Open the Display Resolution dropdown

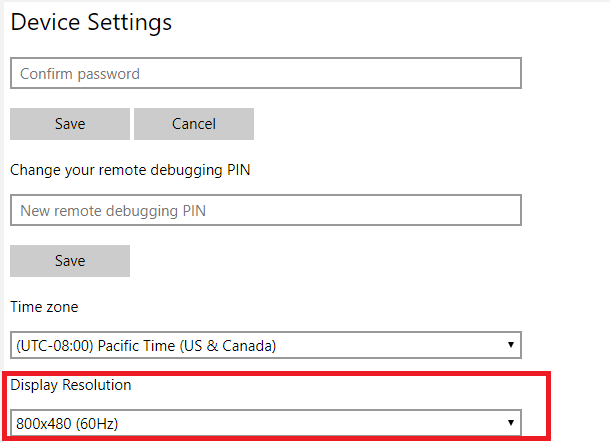coord(265,423)
